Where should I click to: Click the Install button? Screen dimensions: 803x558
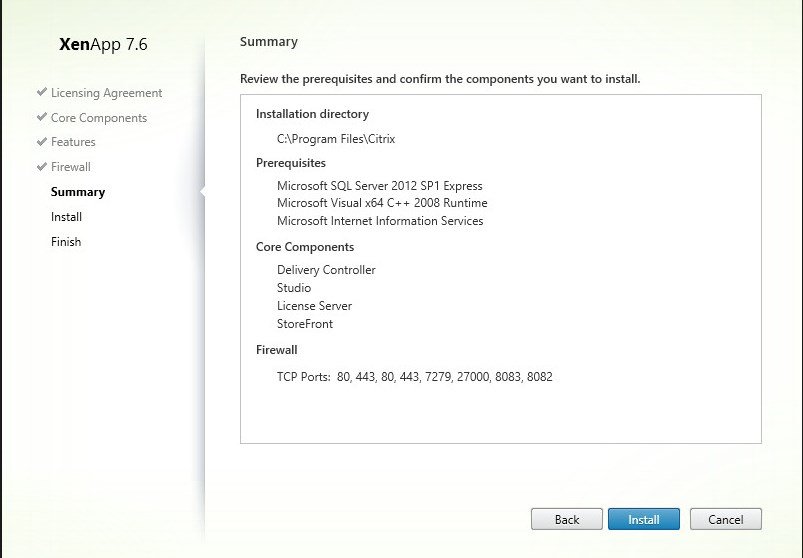coord(644,519)
